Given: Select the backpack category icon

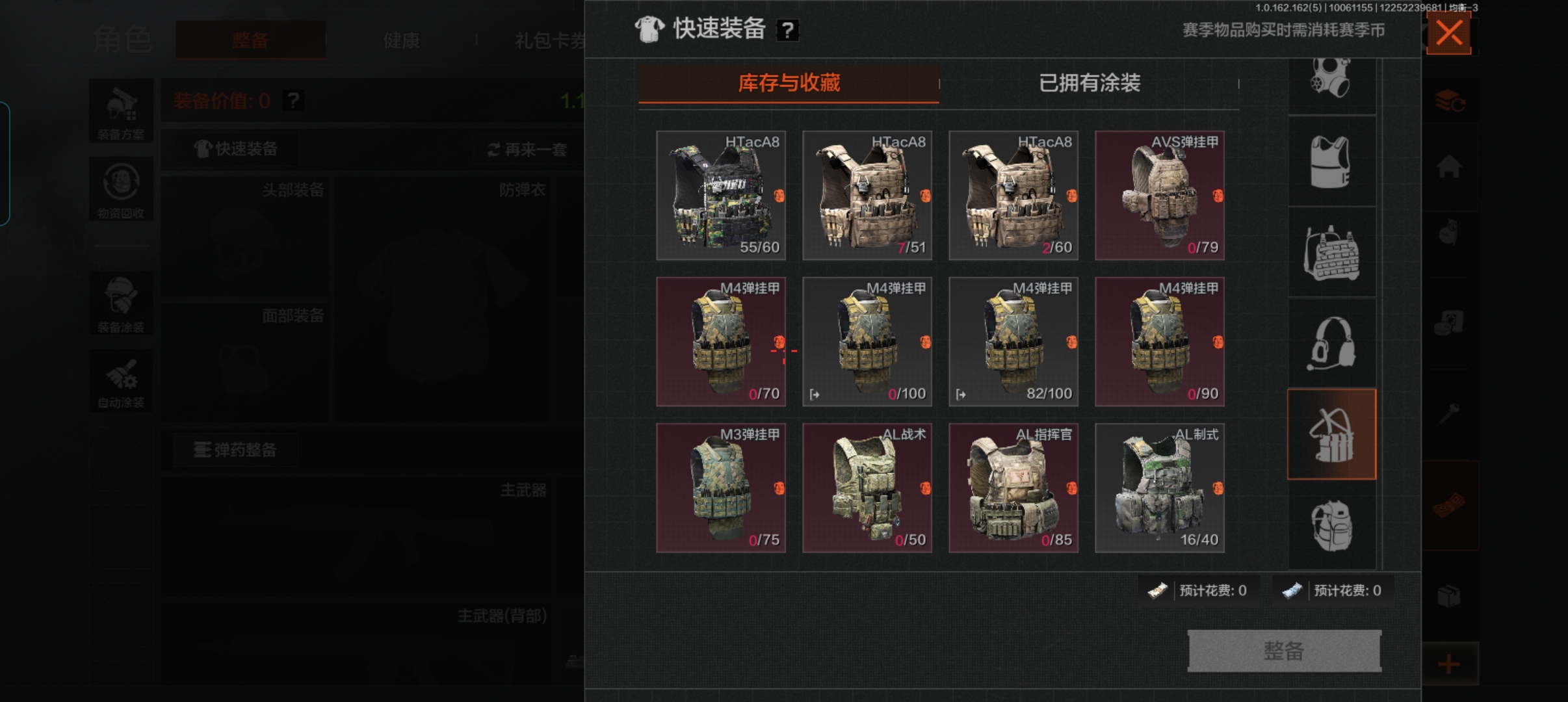Looking at the screenshot, I should [x=1331, y=525].
